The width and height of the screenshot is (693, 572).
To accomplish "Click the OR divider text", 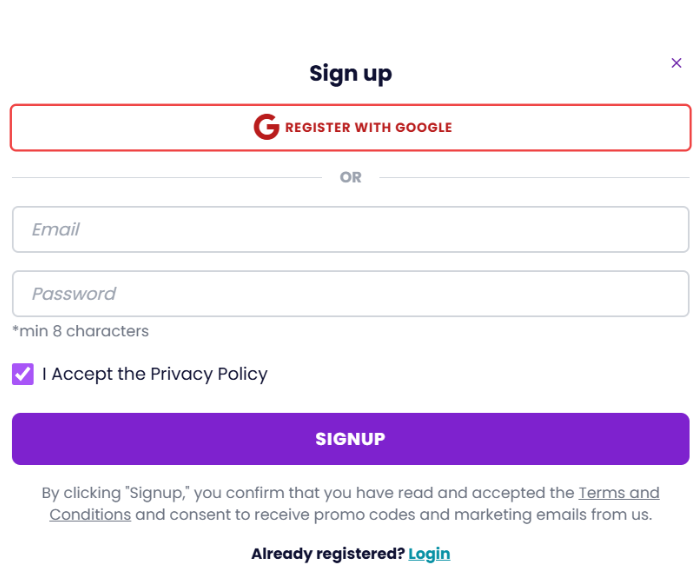I will (350, 178).
